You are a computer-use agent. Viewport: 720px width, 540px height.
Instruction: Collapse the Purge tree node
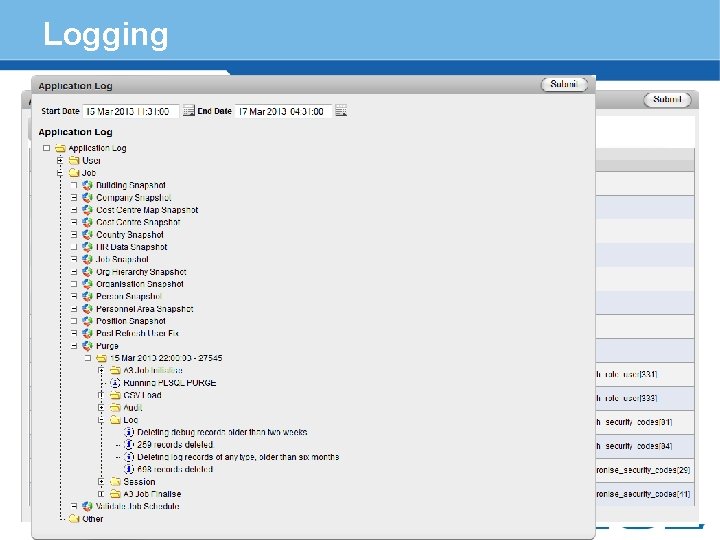74,346
